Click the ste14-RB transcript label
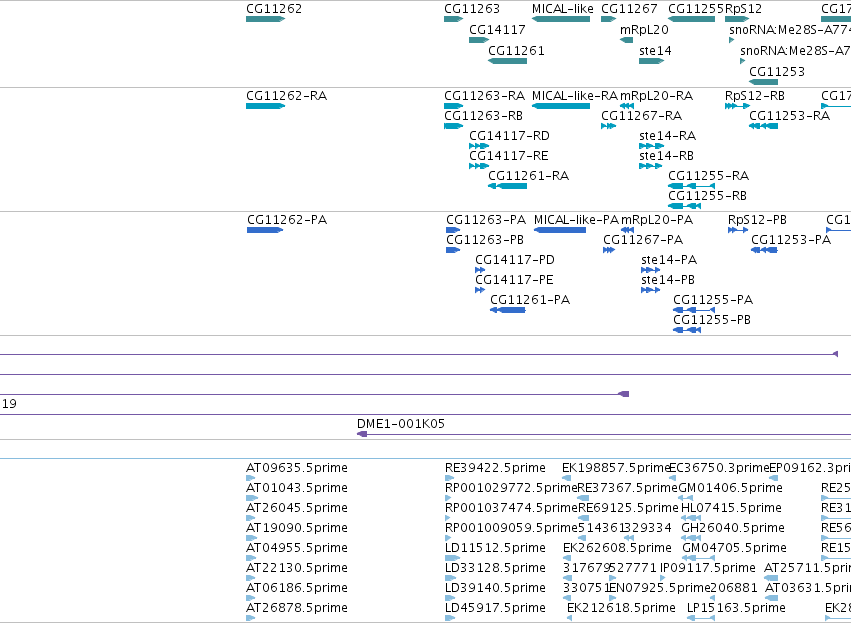Image resolution: width=851 pixels, height=623 pixels. point(666,156)
